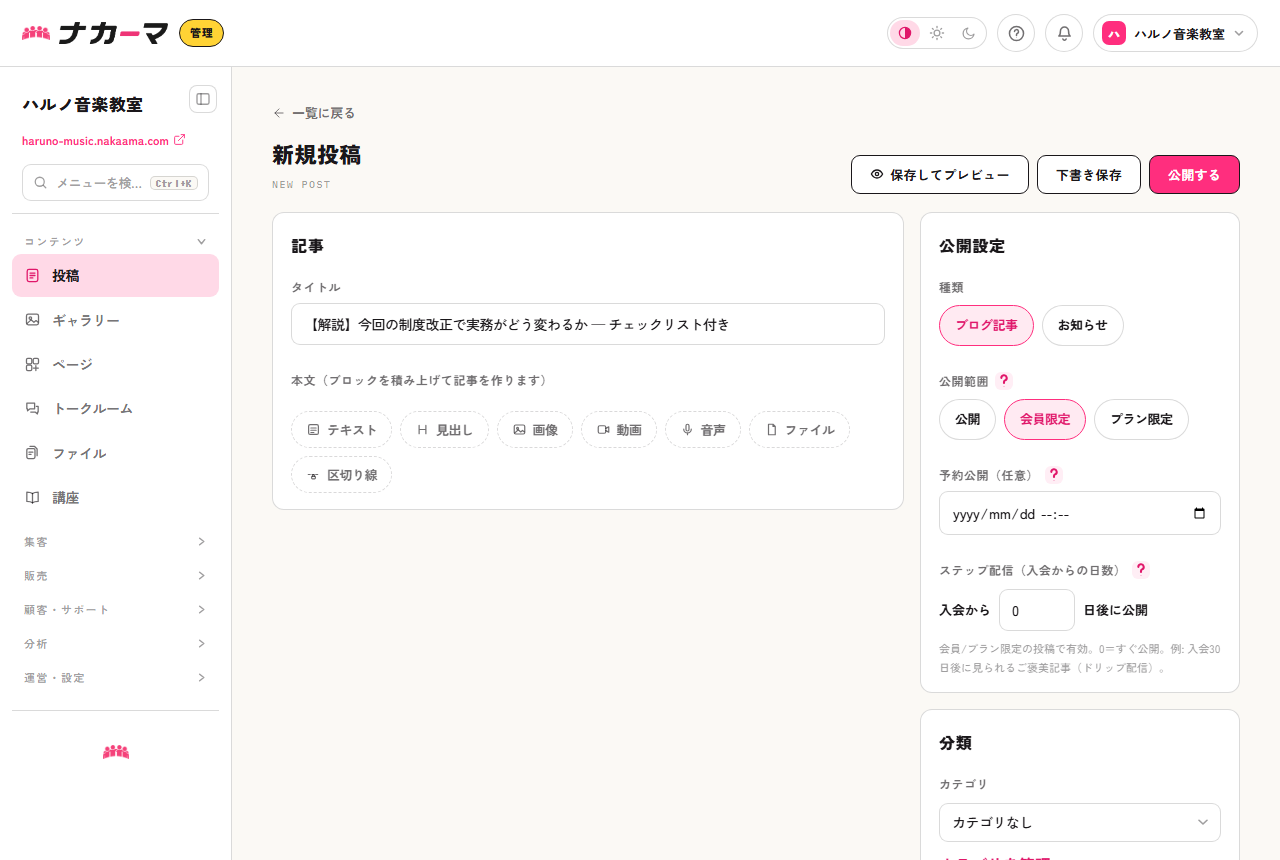This screenshot has height=860, width=1280.
Task: Switch to the auto contrast theme mode
Action: (x=905, y=33)
